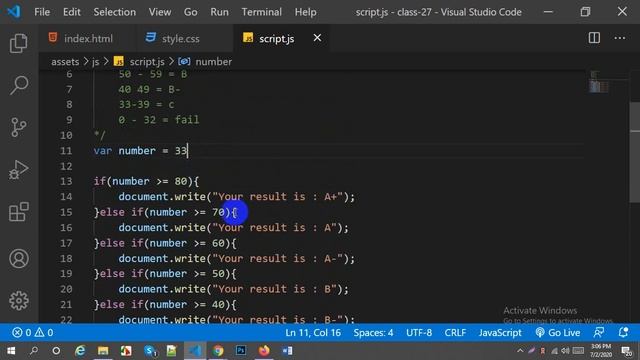
Task: Open the Help menu
Action: (x=305, y=12)
